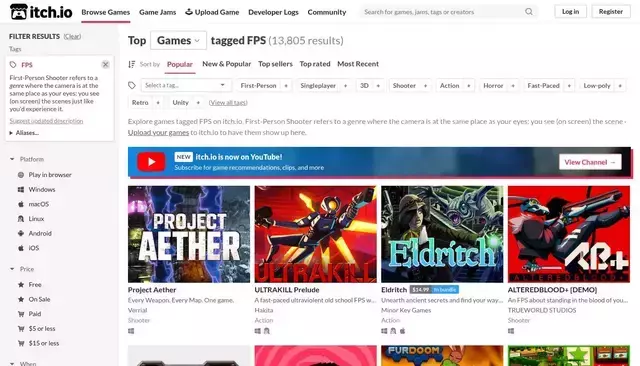Click the tag icon beside Select a tag

point(132,85)
